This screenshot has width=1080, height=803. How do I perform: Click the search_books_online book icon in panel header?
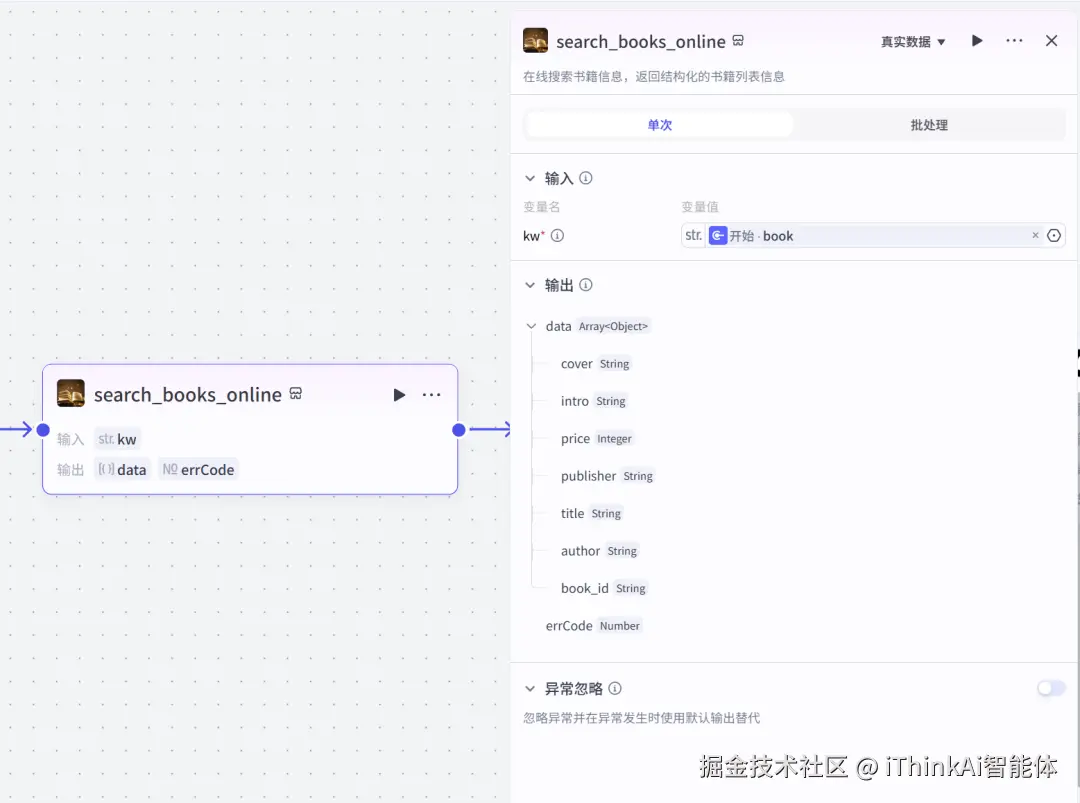(535, 41)
